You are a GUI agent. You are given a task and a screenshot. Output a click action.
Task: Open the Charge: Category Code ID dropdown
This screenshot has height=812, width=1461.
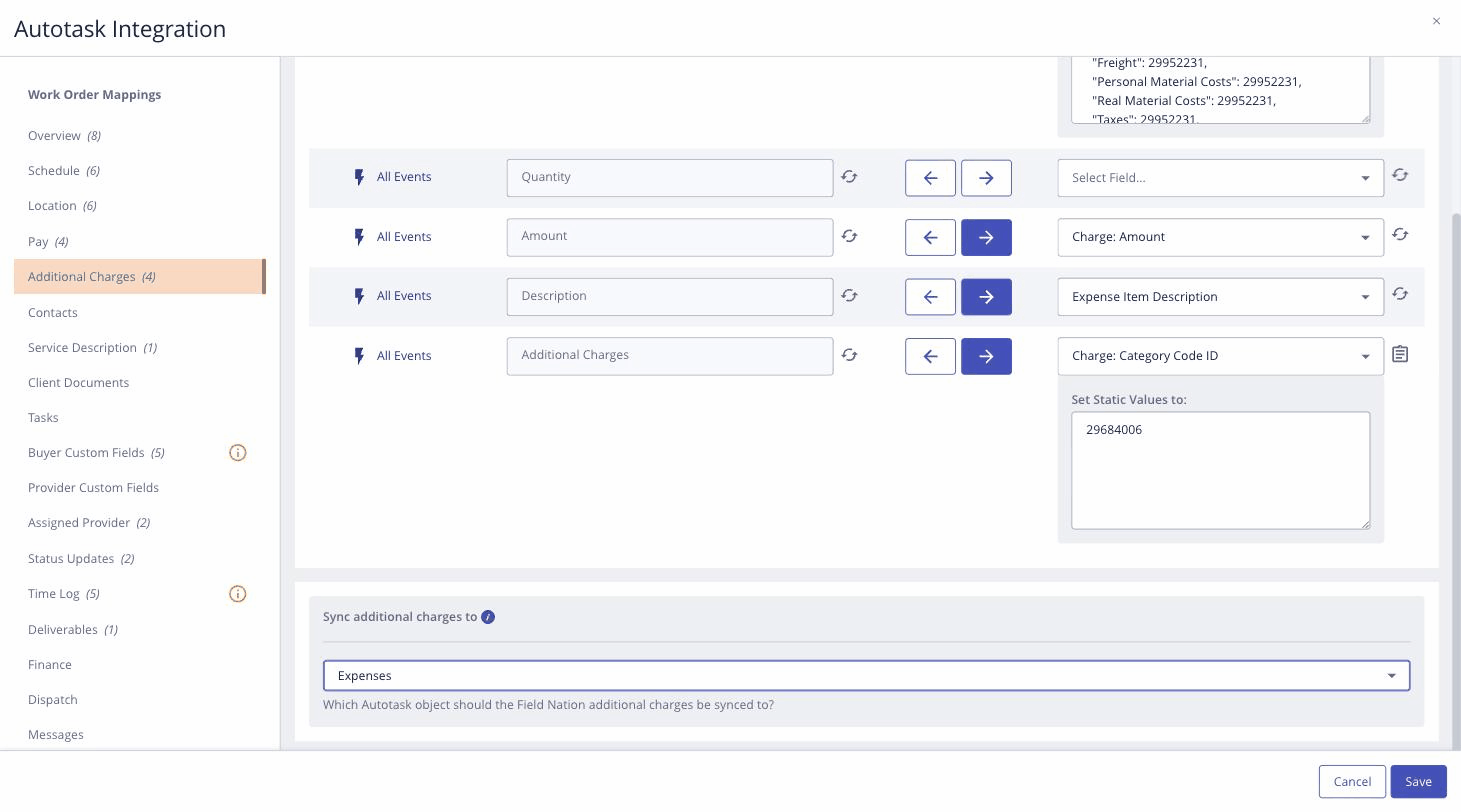1220,356
